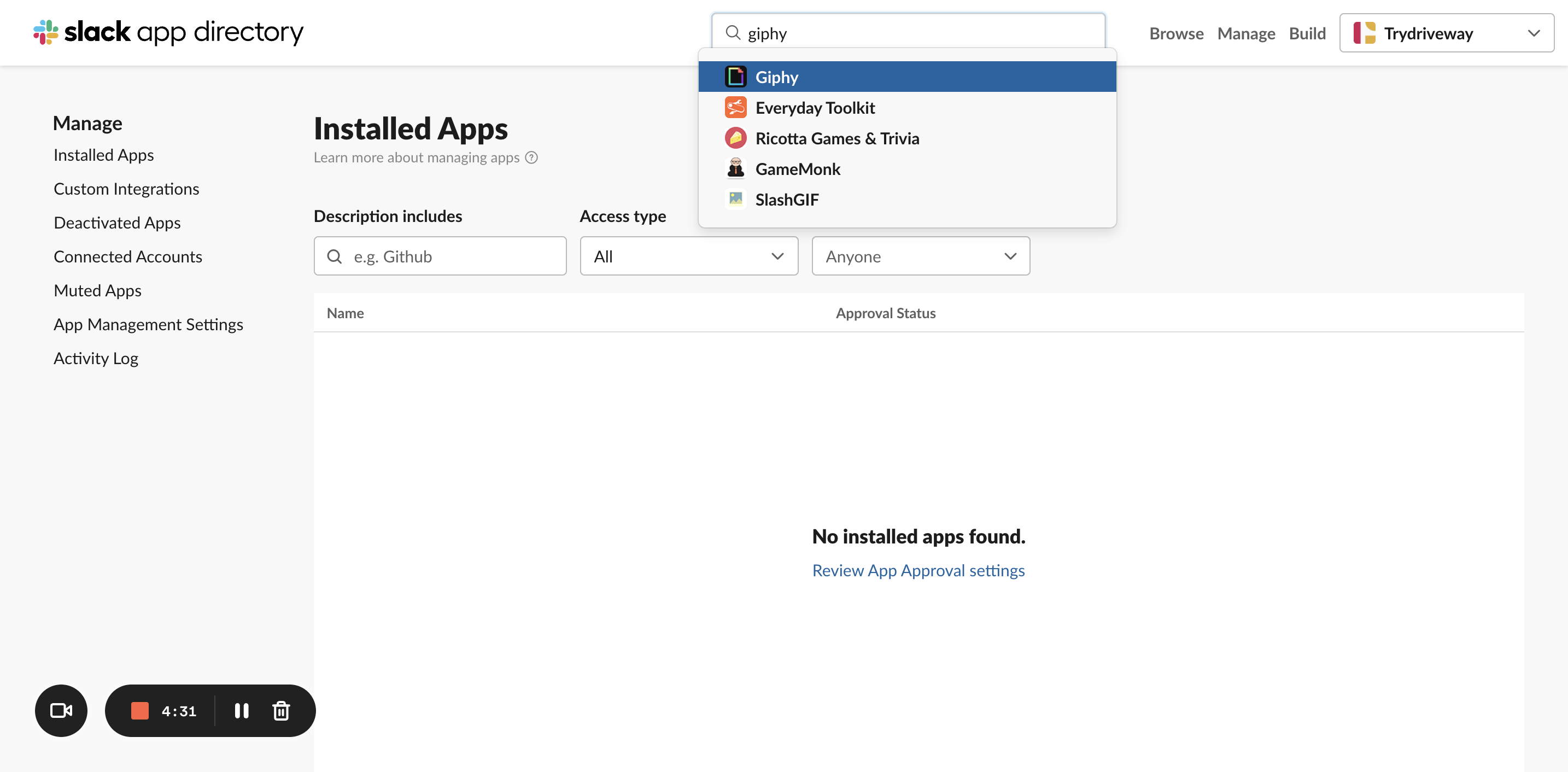This screenshot has width=1568, height=772.
Task: Go to Installed Apps in sidebar
Action: pyautogui.click(x=103, y=155)
